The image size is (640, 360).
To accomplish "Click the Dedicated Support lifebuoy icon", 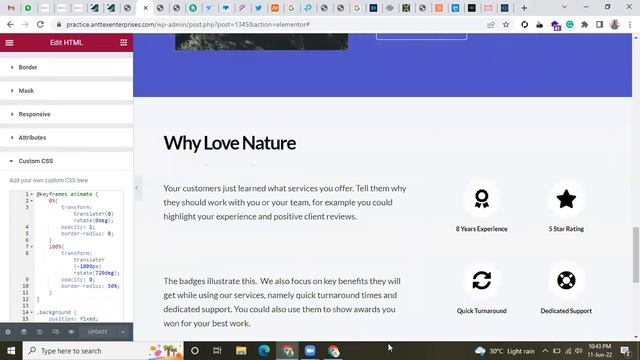I will click(x=566, y=280).
